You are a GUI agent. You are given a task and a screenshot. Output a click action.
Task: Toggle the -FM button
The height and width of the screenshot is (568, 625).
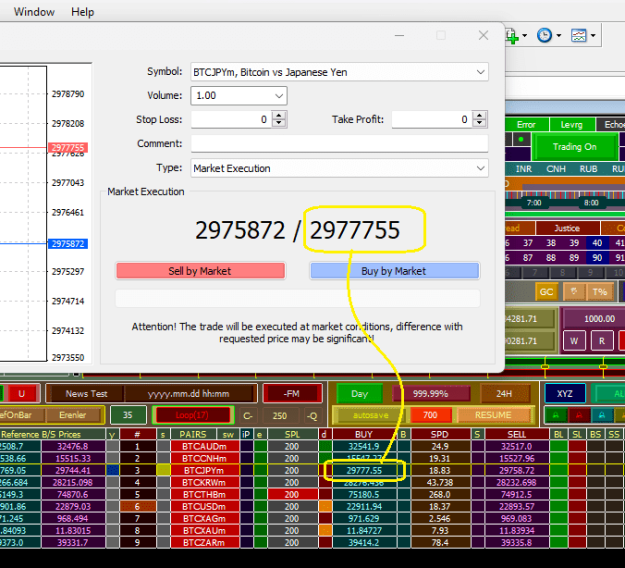pyautogui.click(x=292, y=394)
